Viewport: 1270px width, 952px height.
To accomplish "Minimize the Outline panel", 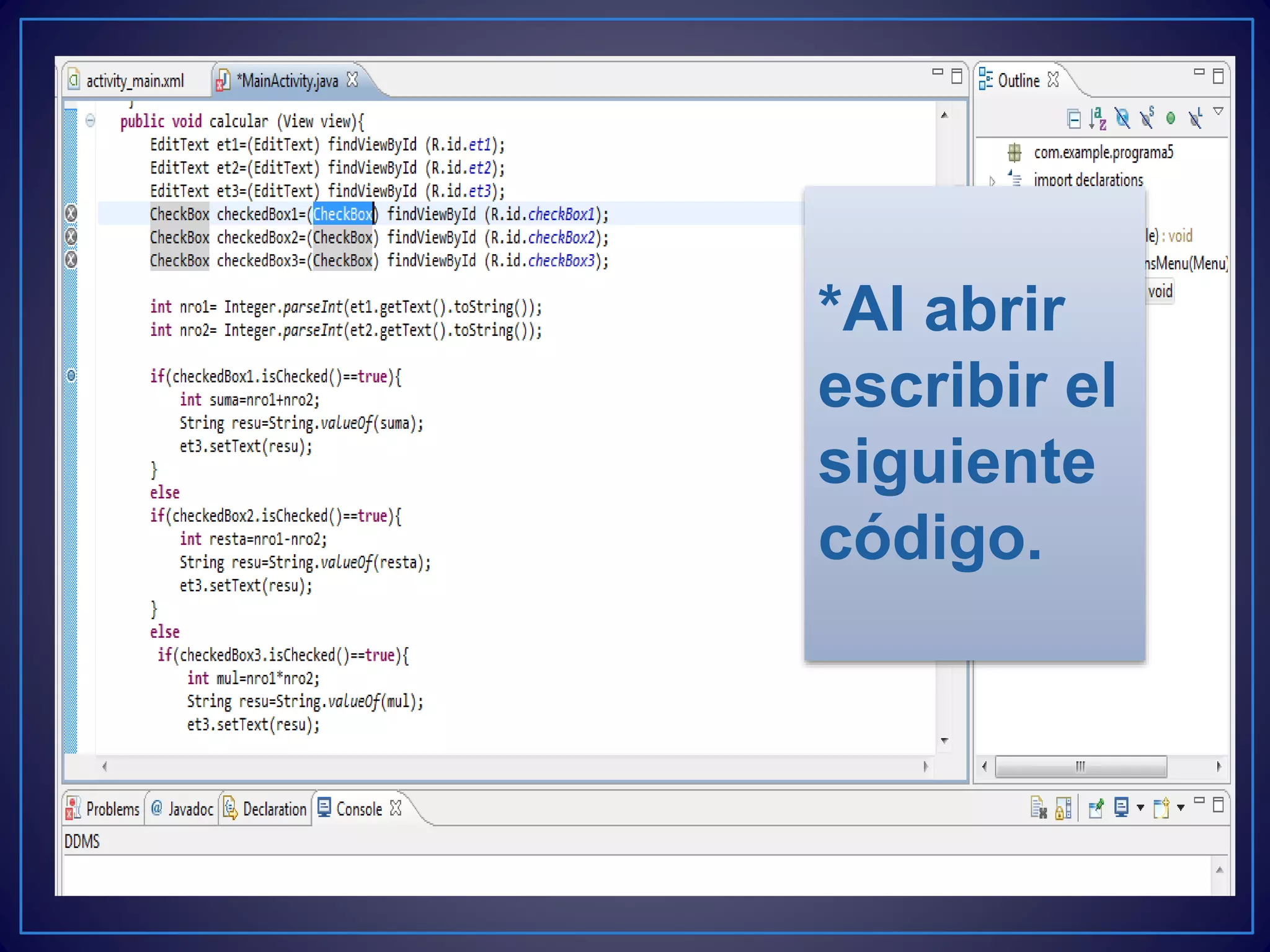I will tap(1199, 73).
